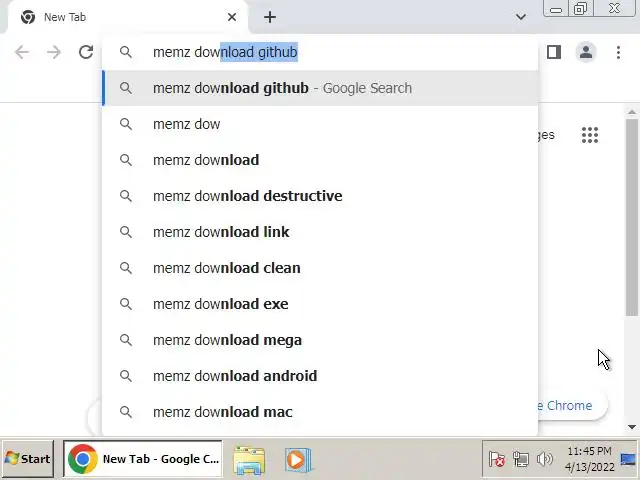Select memz download exe suggestion
Image resolution: width=640 pixels, height=480 pixels.
[320, 304]
